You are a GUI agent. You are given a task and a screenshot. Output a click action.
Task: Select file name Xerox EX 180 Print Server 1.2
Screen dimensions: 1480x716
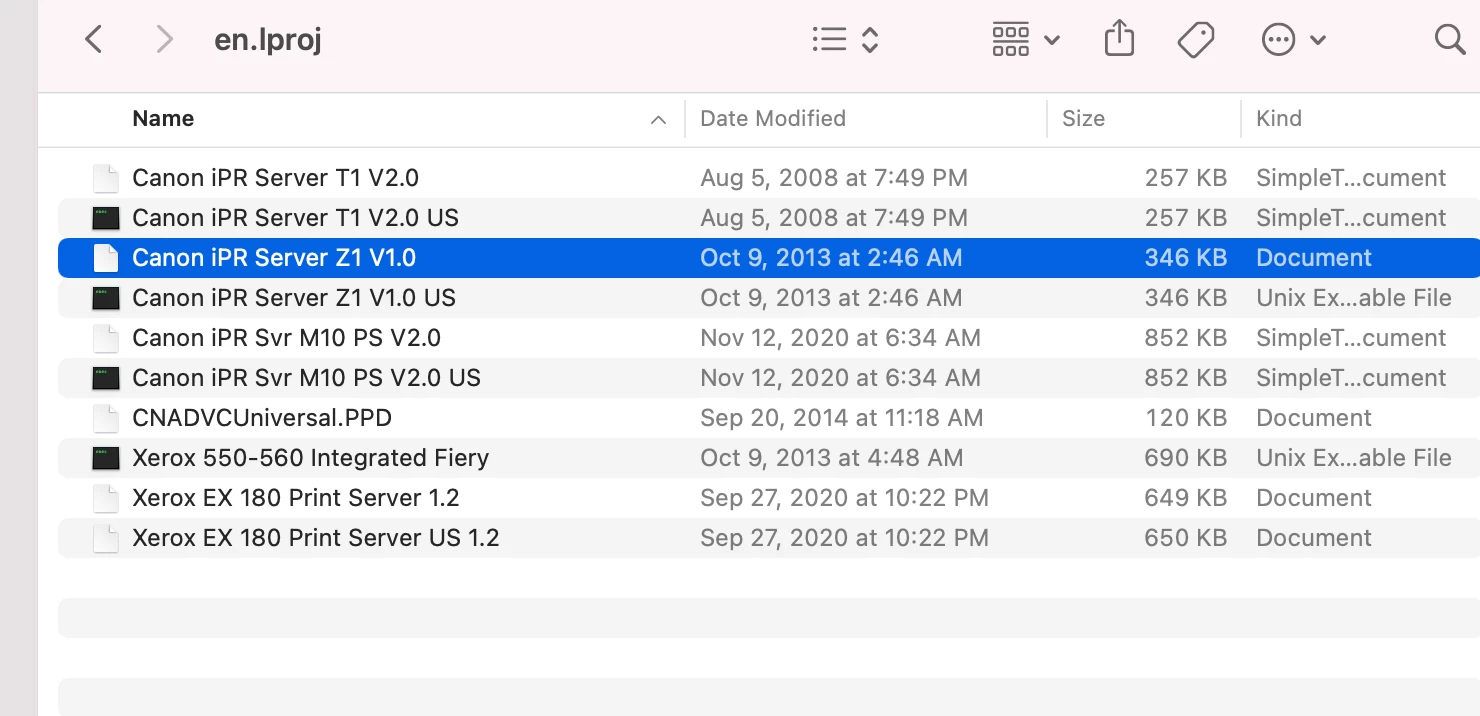(x=296, y=498)
